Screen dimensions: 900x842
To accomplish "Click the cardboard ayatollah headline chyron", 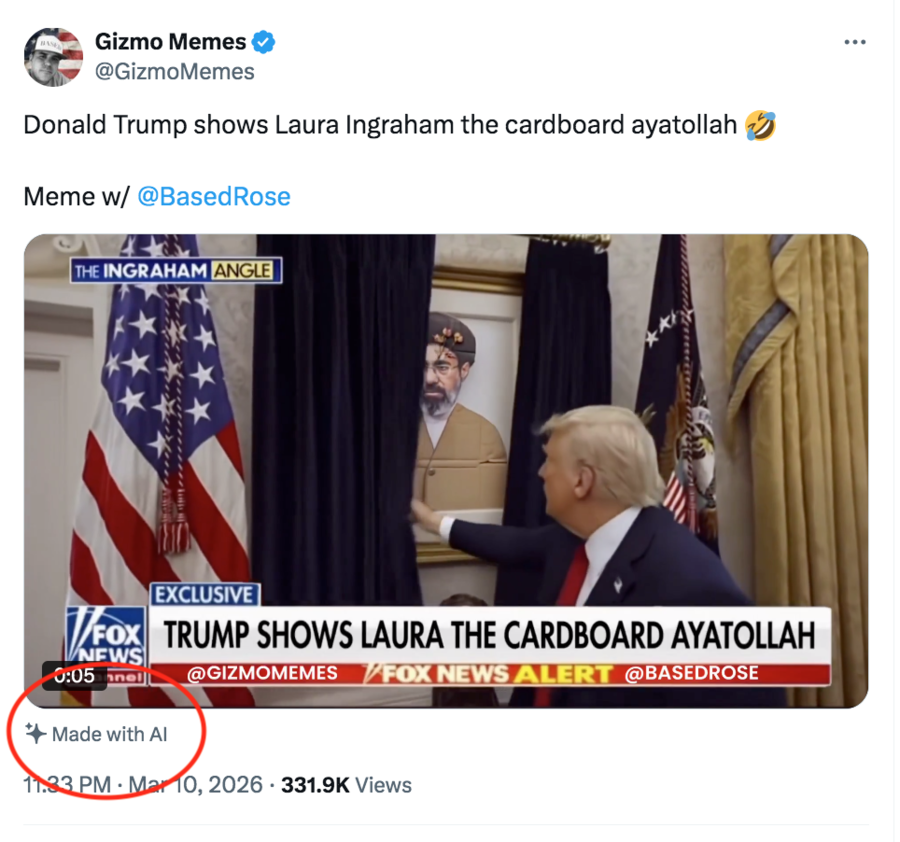I will pyautogui.click(x=490, y=635).
